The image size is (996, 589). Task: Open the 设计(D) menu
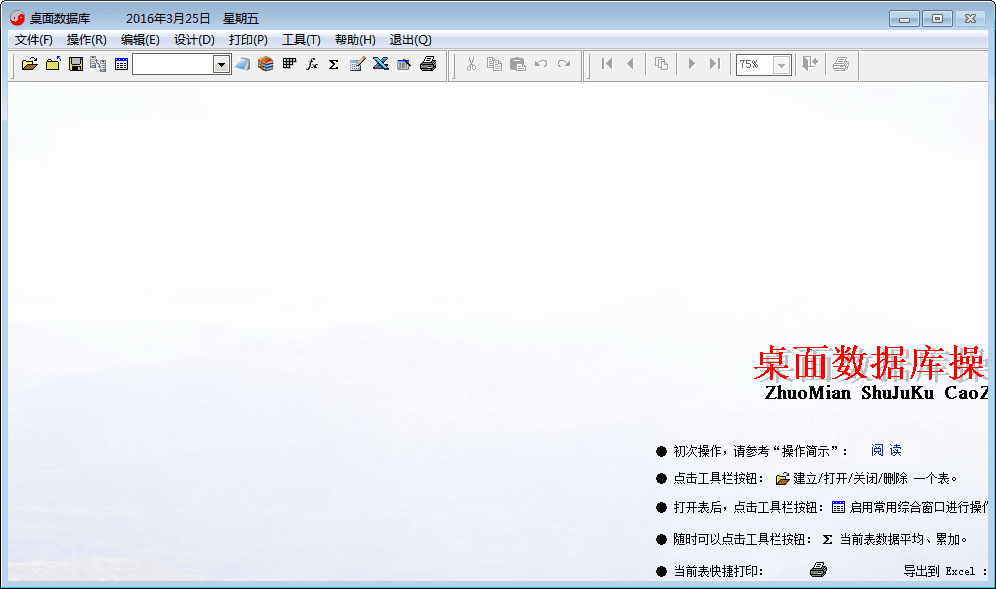point(194,40)
